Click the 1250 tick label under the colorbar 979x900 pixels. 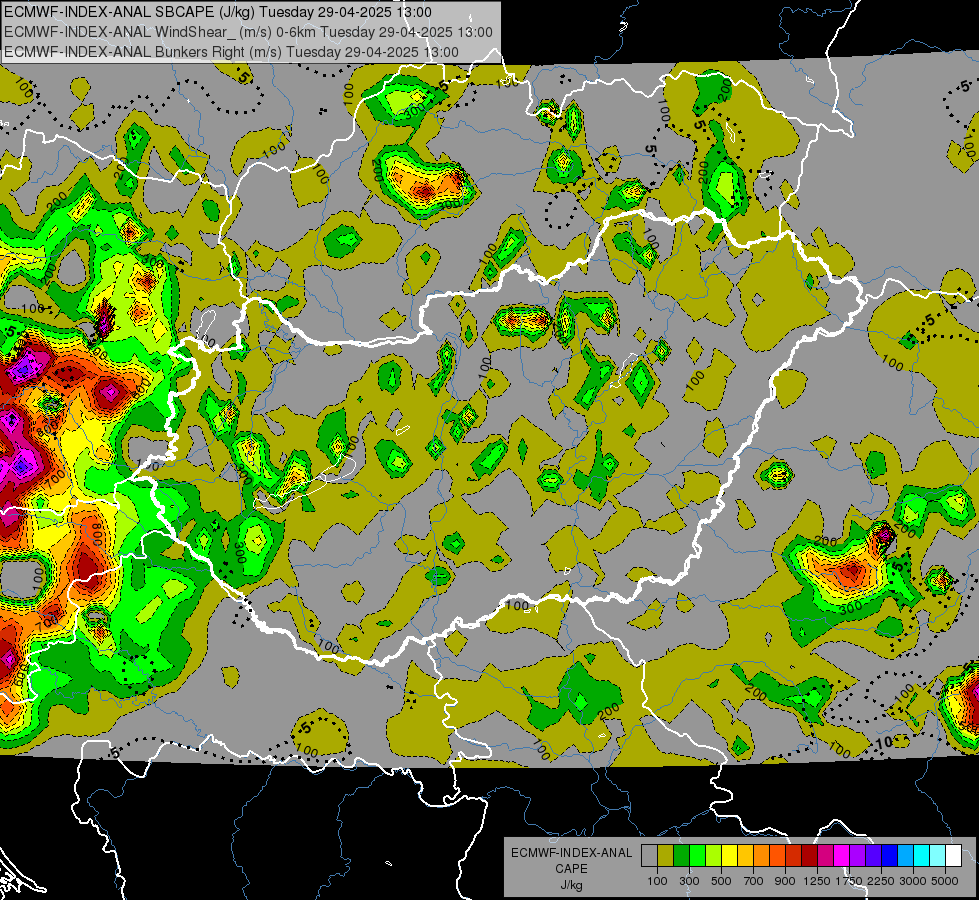(x=817, y=881)
